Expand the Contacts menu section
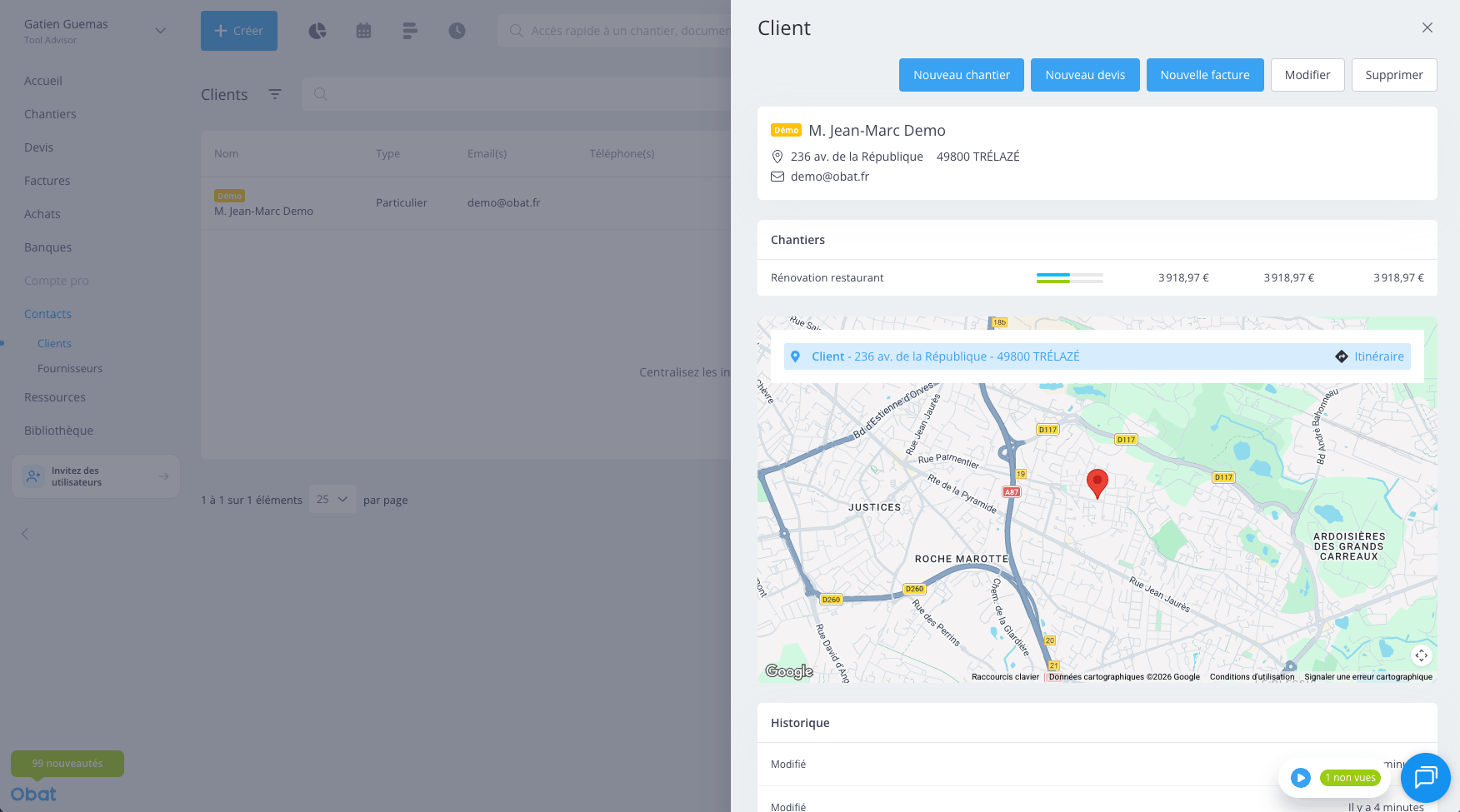The height and width of the screenshot is (812, 1460). point(47,314)
